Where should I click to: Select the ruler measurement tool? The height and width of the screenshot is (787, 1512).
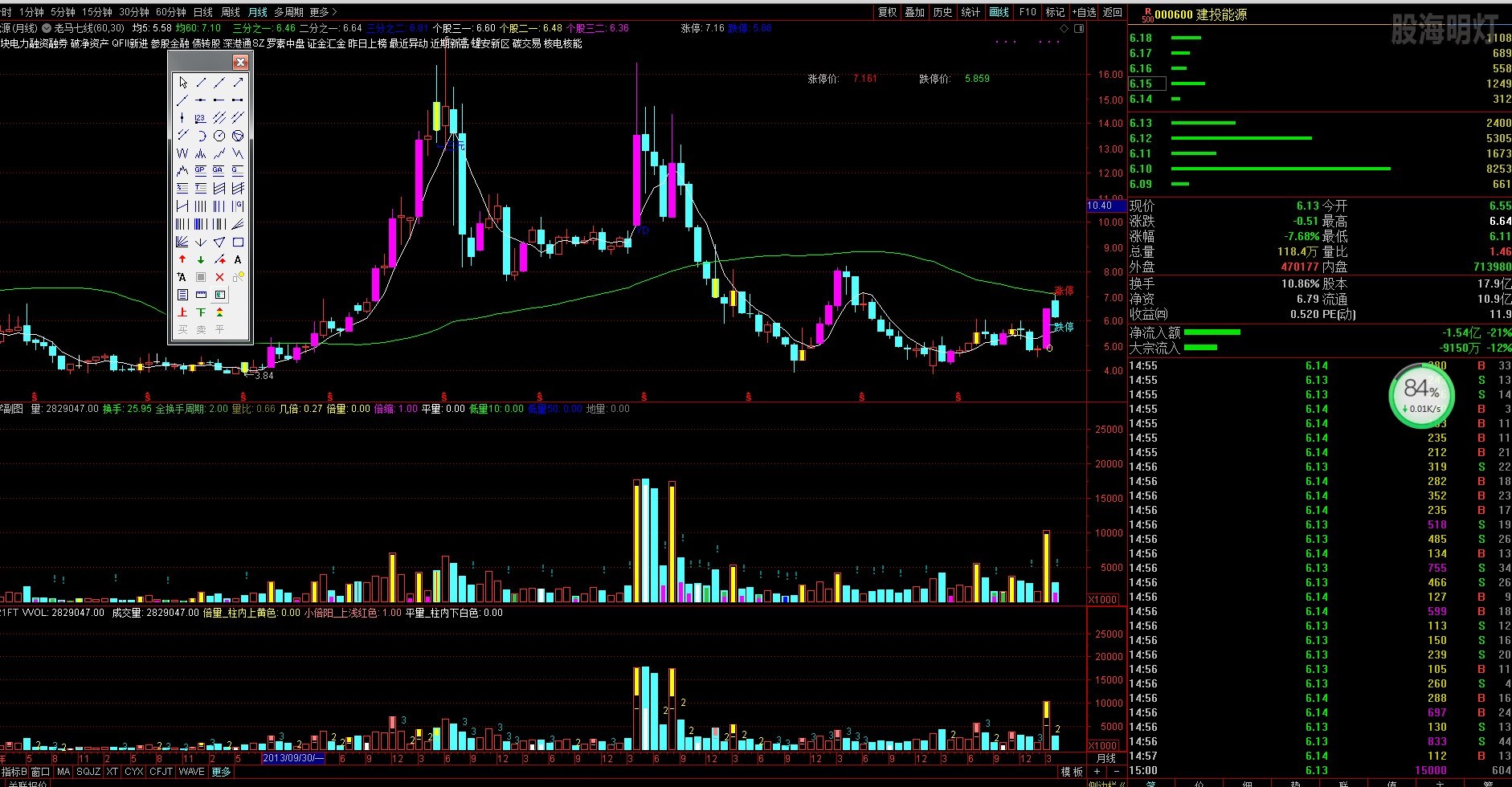coord(201,295)
